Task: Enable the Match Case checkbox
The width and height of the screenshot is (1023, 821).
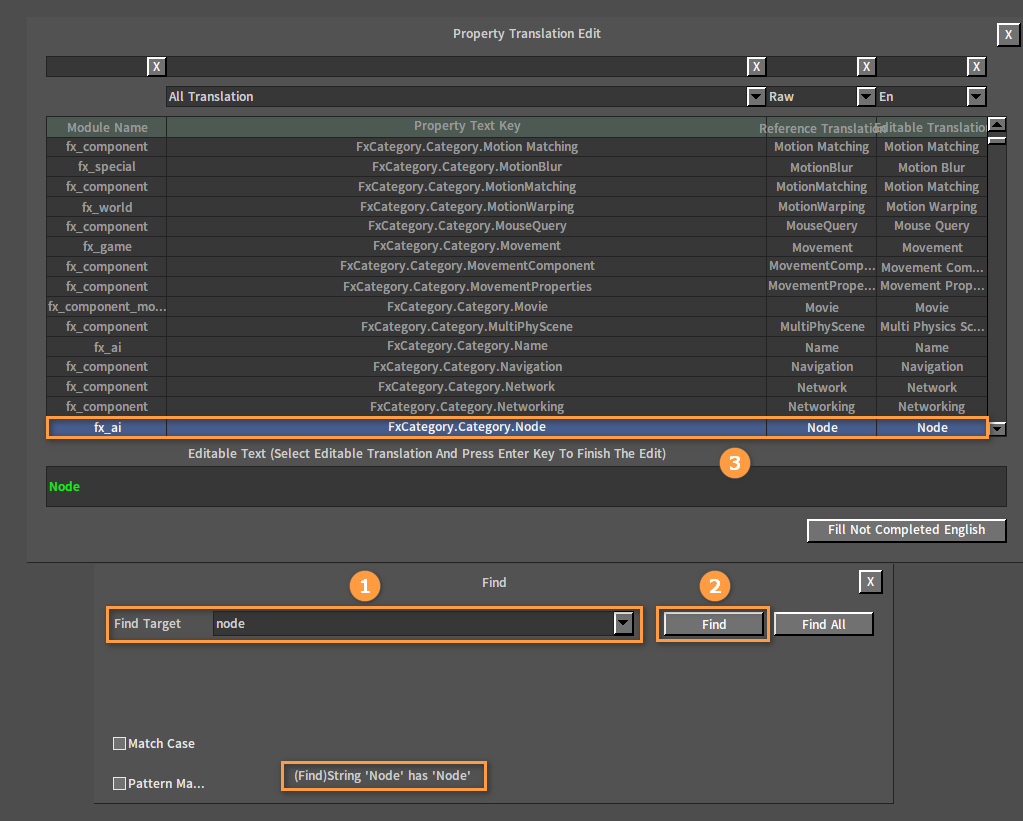Action: click(x=120, y=744)
